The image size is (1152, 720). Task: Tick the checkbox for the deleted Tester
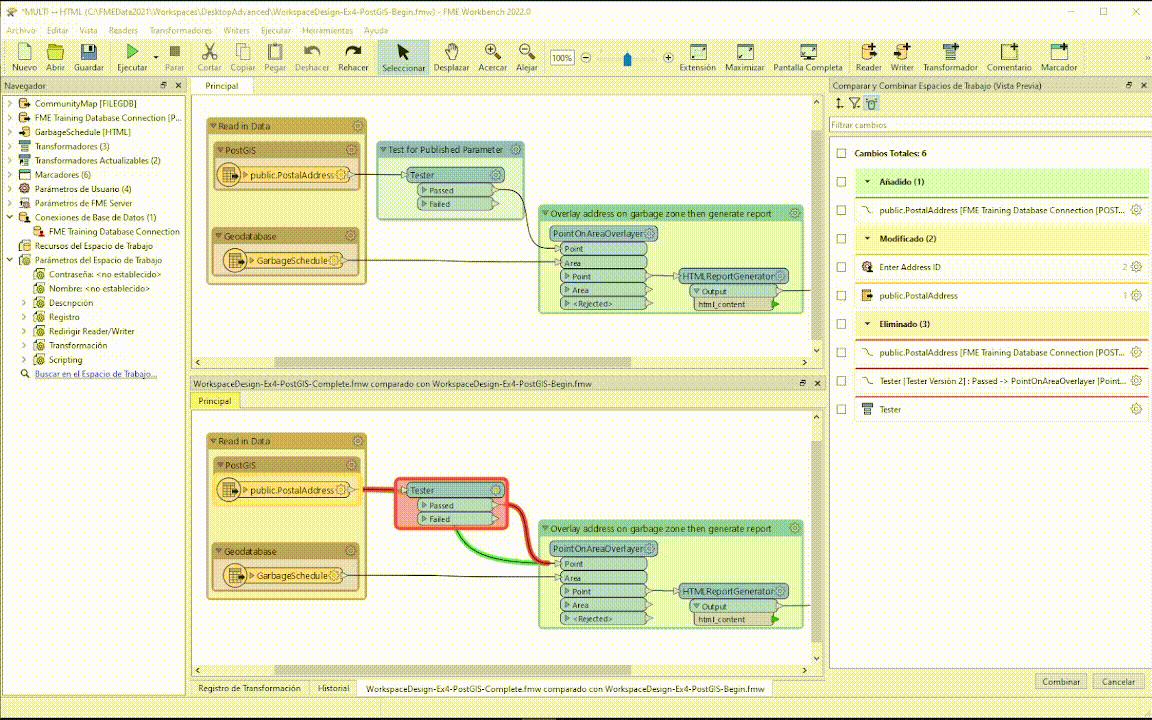click(841, 409)
